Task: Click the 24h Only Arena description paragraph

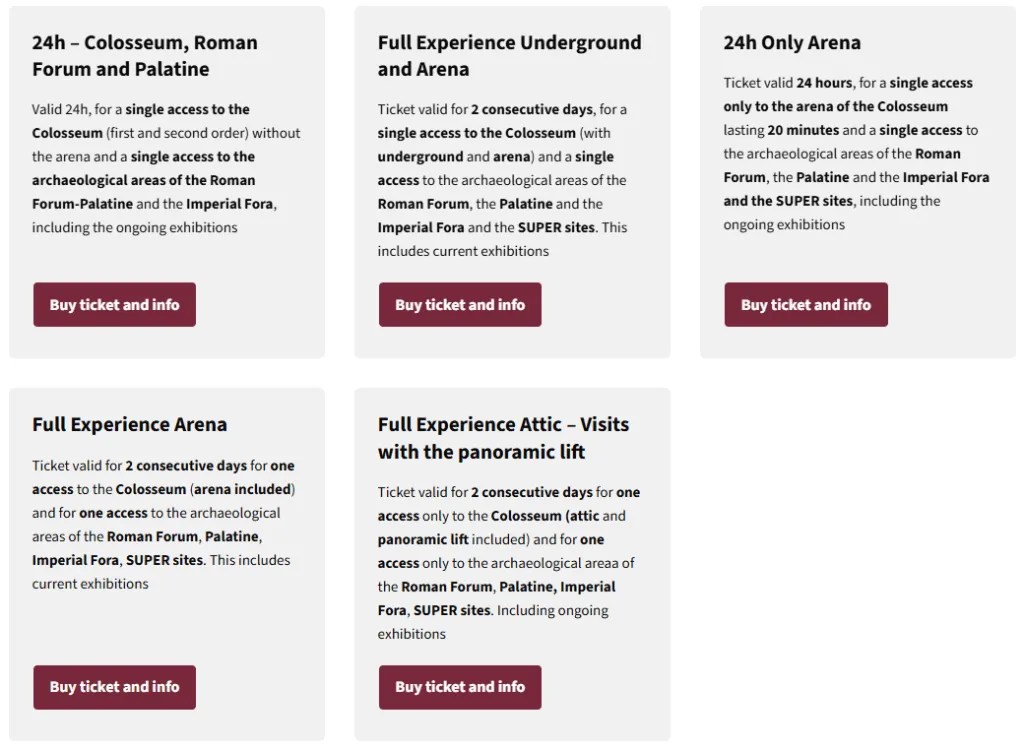Action: click(x=856, y=154)
